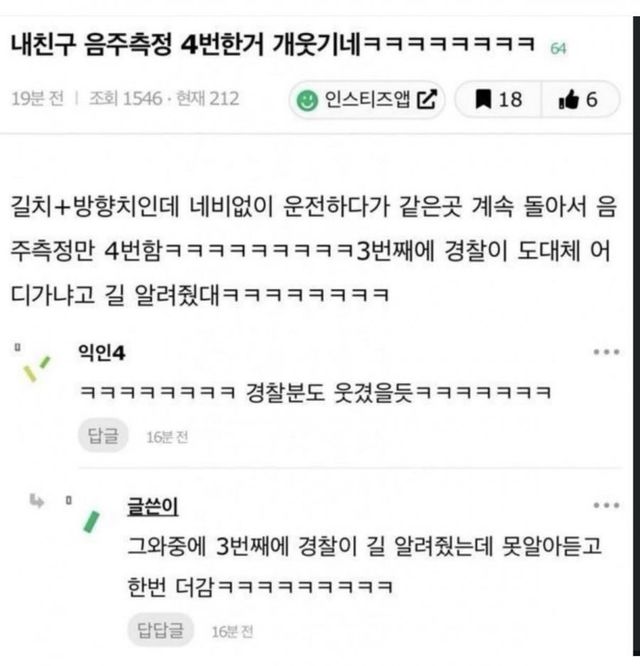Click 익인4's green confetti avatar

point(36,368)
